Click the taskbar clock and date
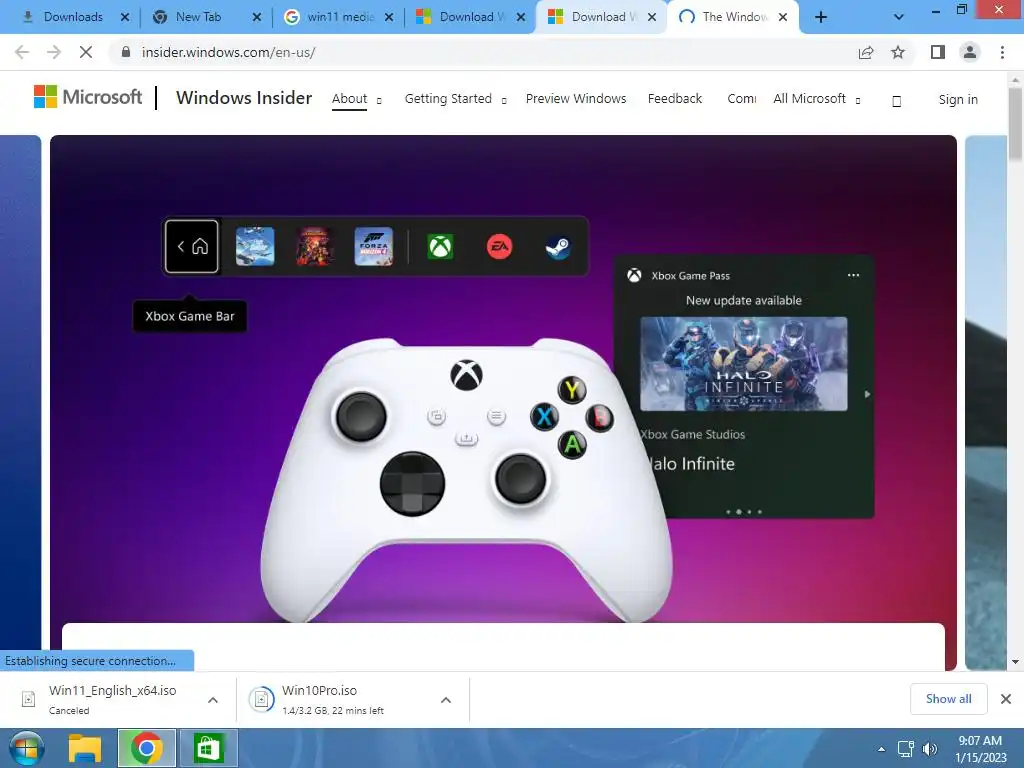This screenshot has height=768, width=1024. (980, 749)
